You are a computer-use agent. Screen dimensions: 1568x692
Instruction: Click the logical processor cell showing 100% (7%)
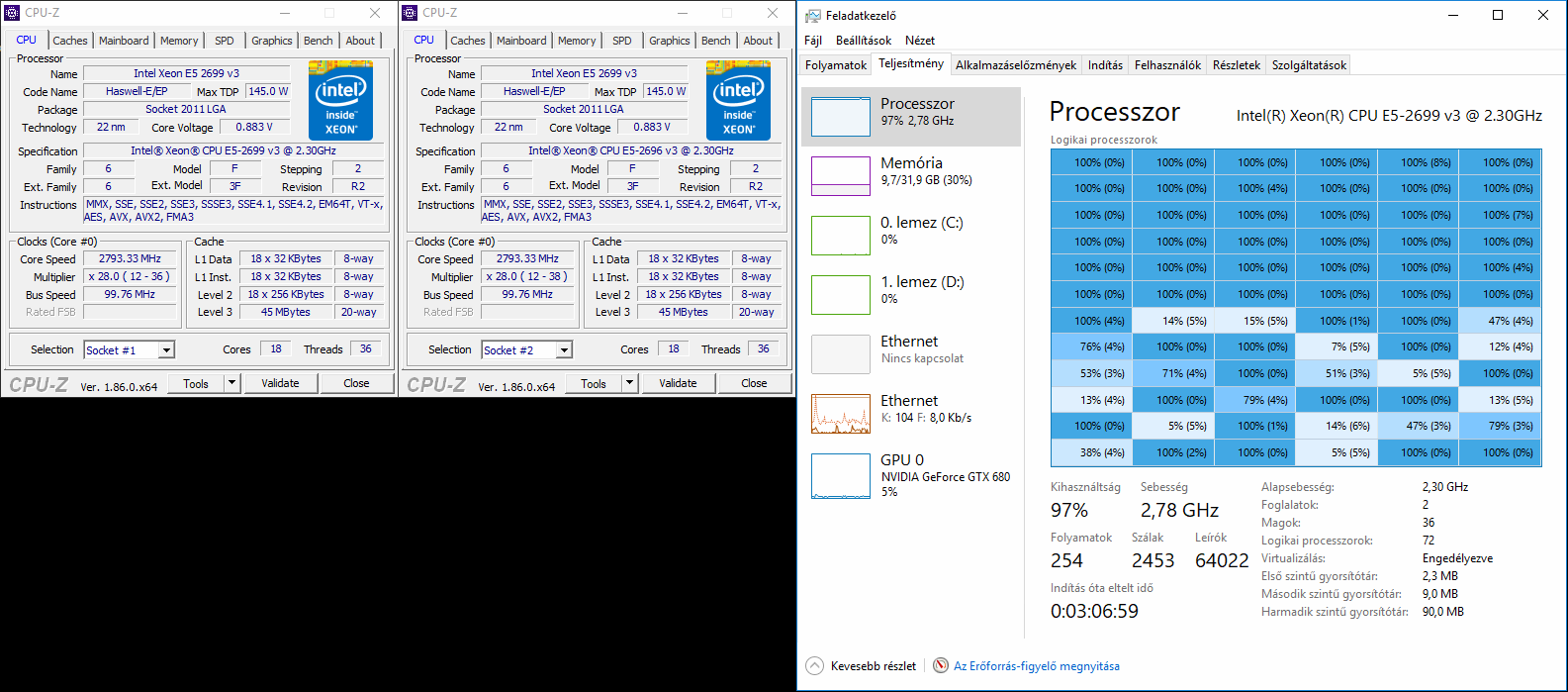[x=1500, y=215]
